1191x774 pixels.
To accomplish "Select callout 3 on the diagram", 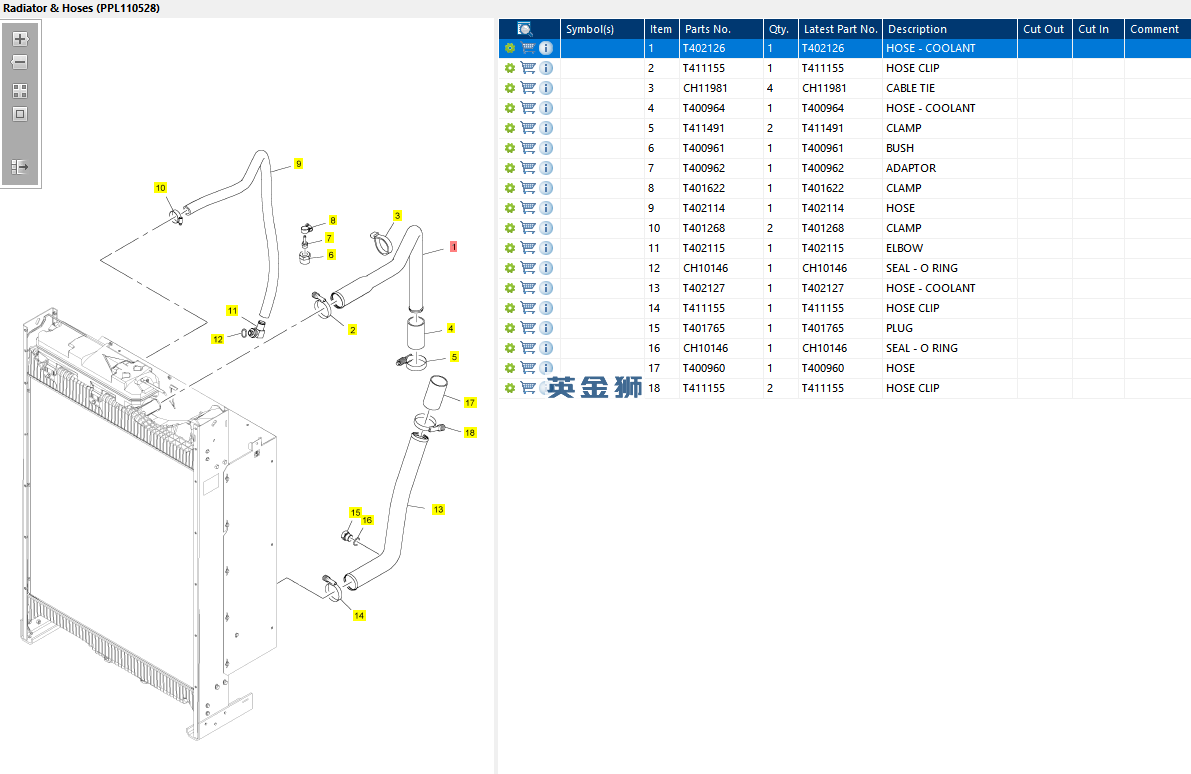I will point(397,216).
